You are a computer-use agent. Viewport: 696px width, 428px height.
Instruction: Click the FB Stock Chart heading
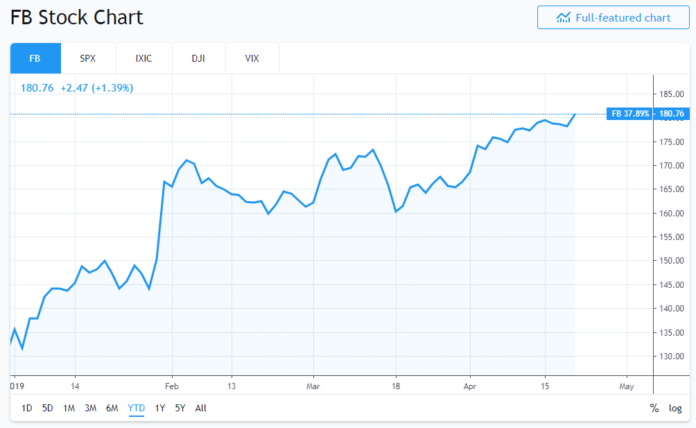tap(77, 18)
